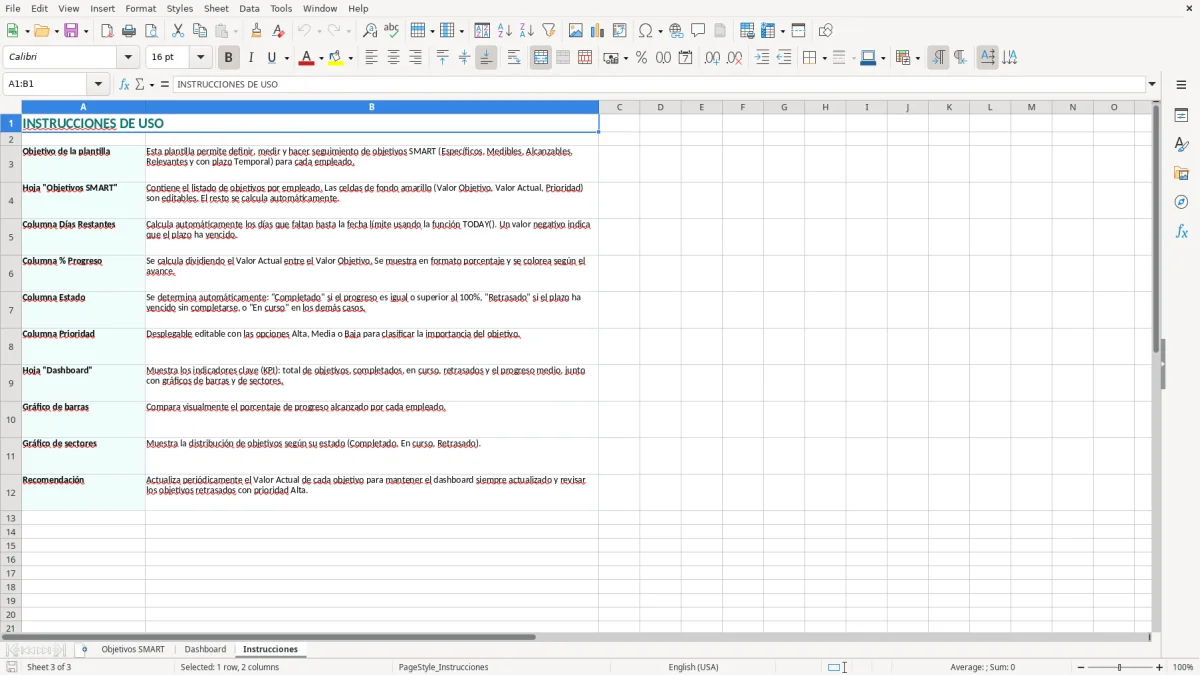Click the Clone Formatting paintbrush icon

click(x=256, y=31)
